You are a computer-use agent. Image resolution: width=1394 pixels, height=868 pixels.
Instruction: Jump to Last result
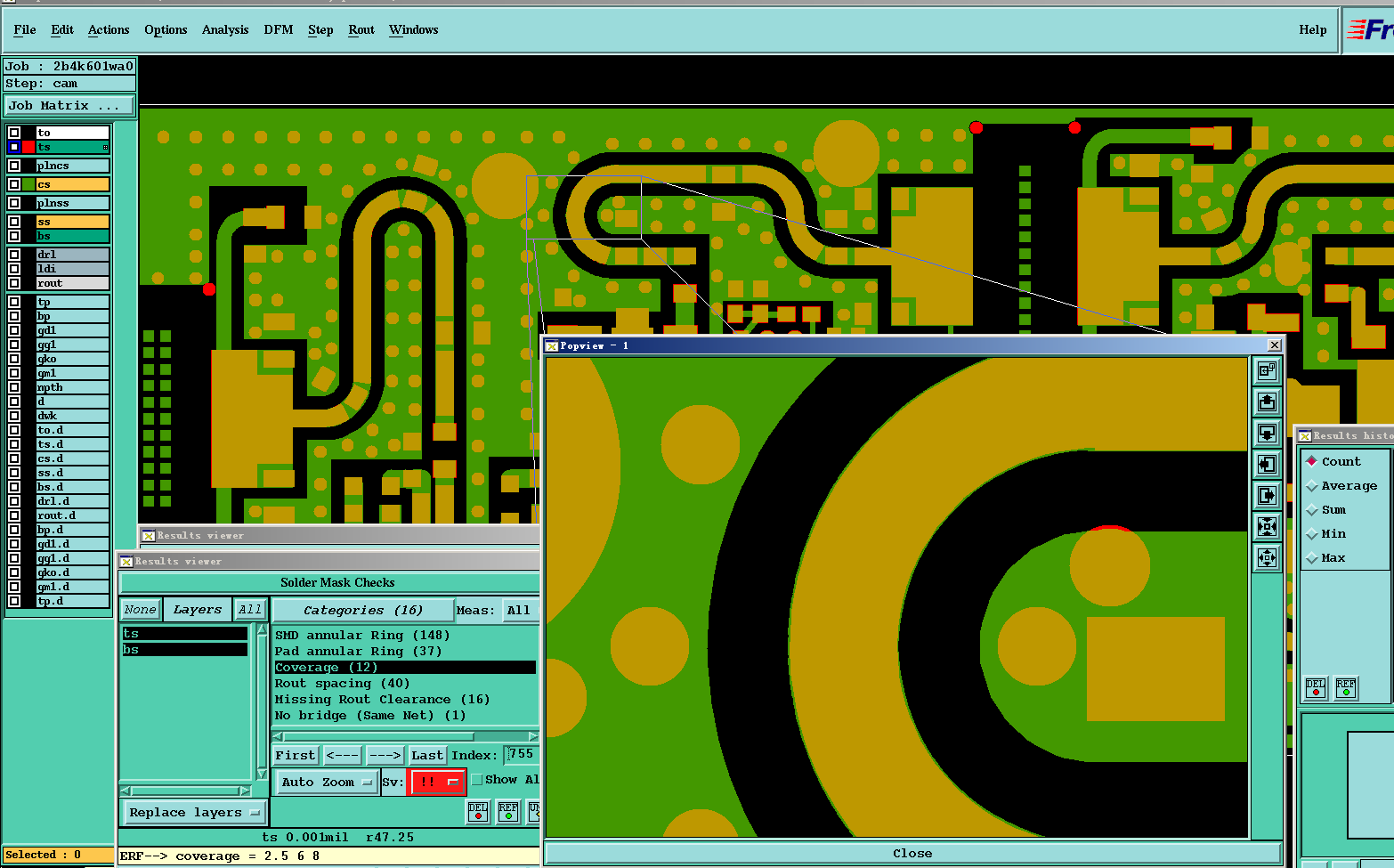tap(427, 755)
